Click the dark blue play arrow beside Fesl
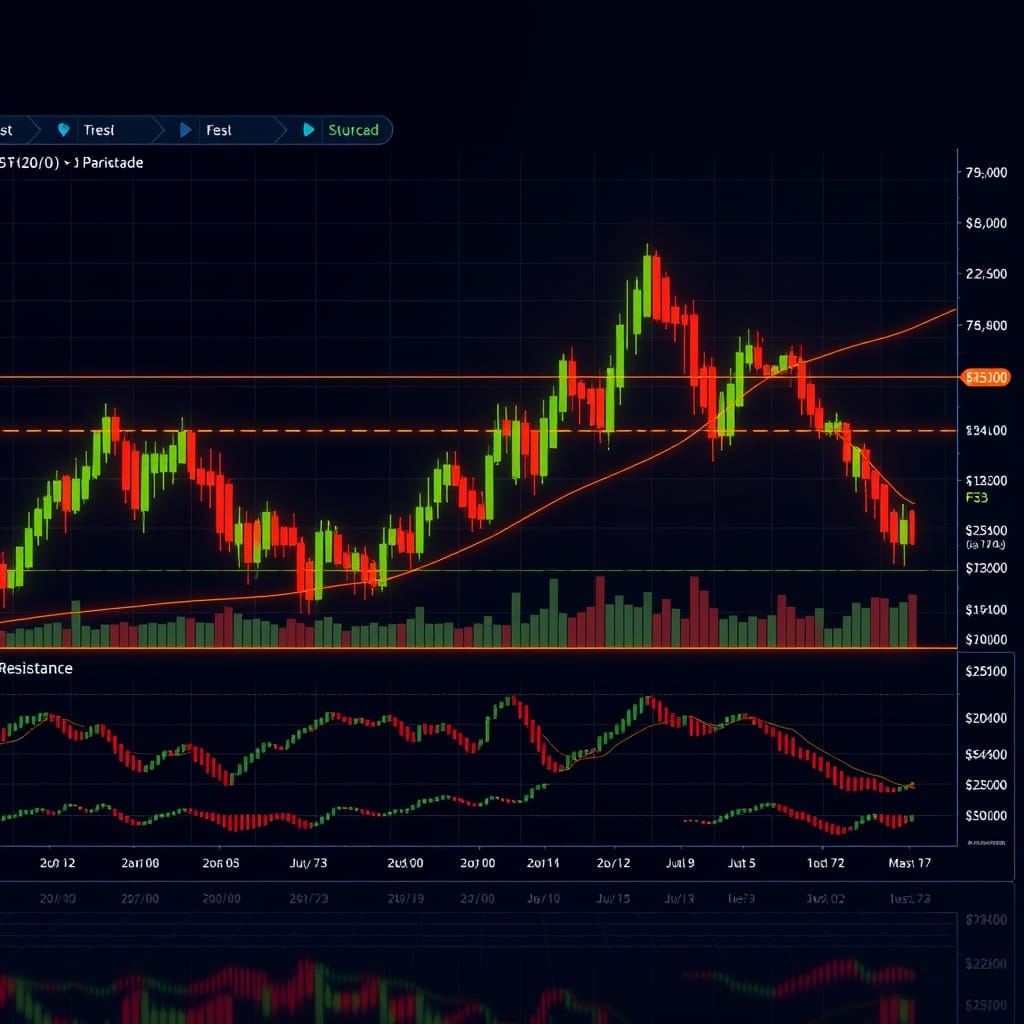 pyautogui.click(x=185, y=130)
